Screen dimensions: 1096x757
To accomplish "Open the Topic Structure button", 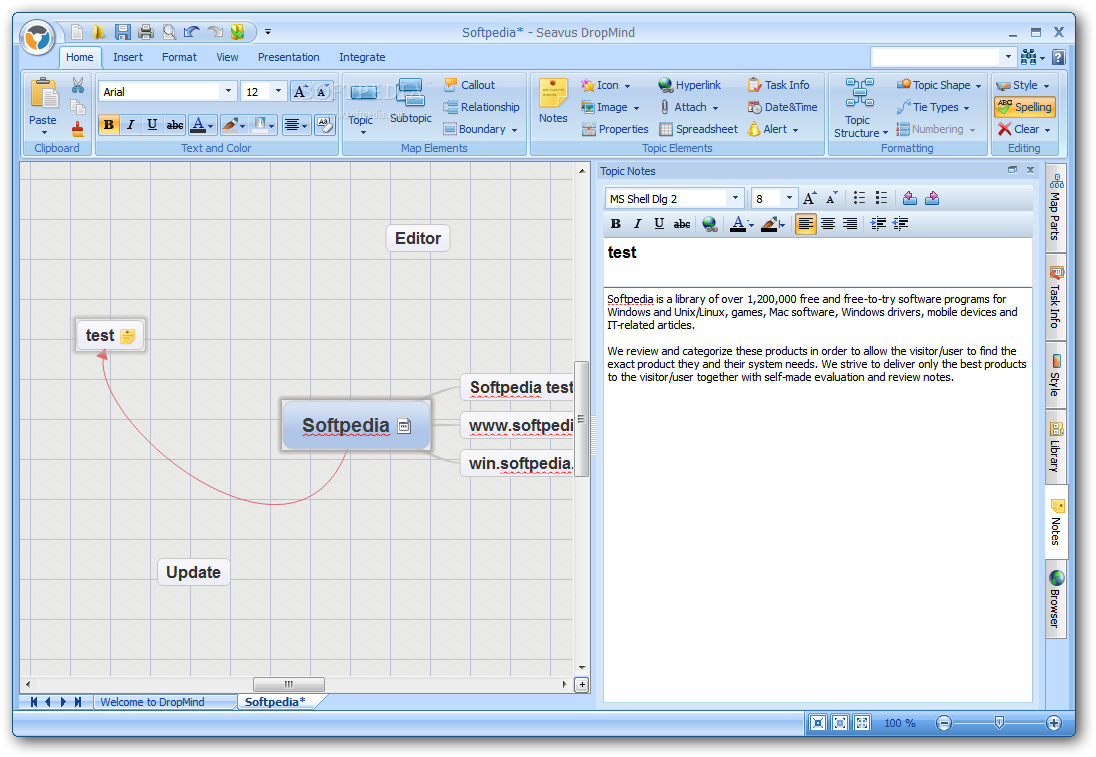I will click(x=860, y=108).
